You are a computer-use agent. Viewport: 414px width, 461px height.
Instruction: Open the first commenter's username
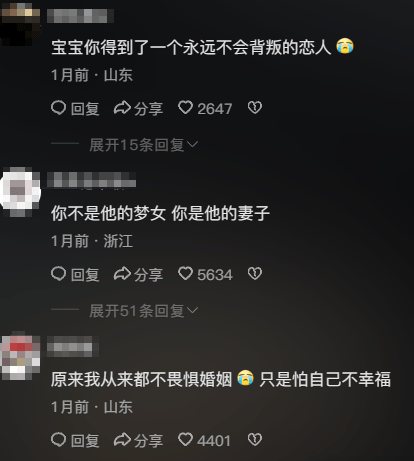80,16
